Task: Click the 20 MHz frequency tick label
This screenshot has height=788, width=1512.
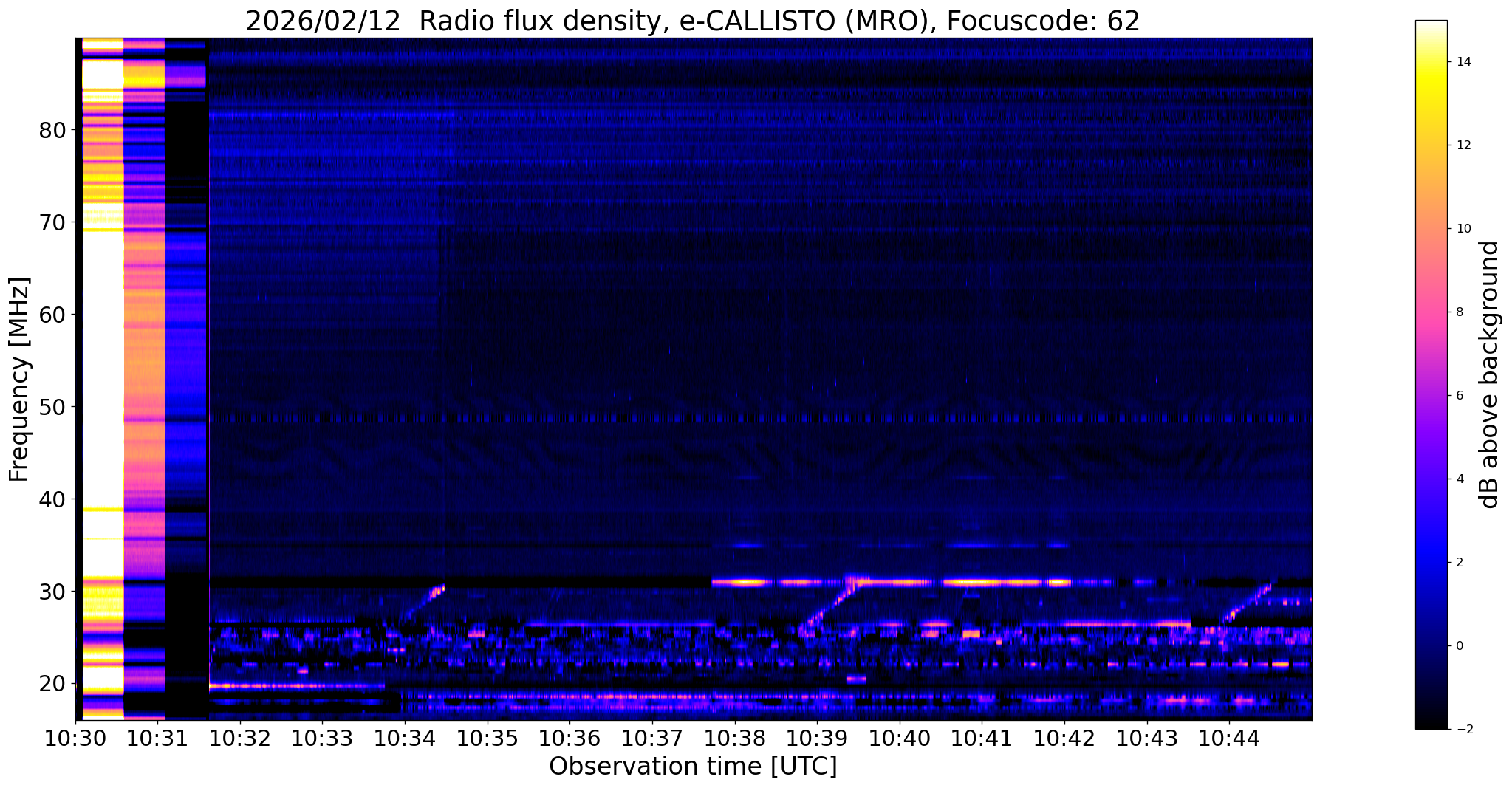Action: pos(52,684)
